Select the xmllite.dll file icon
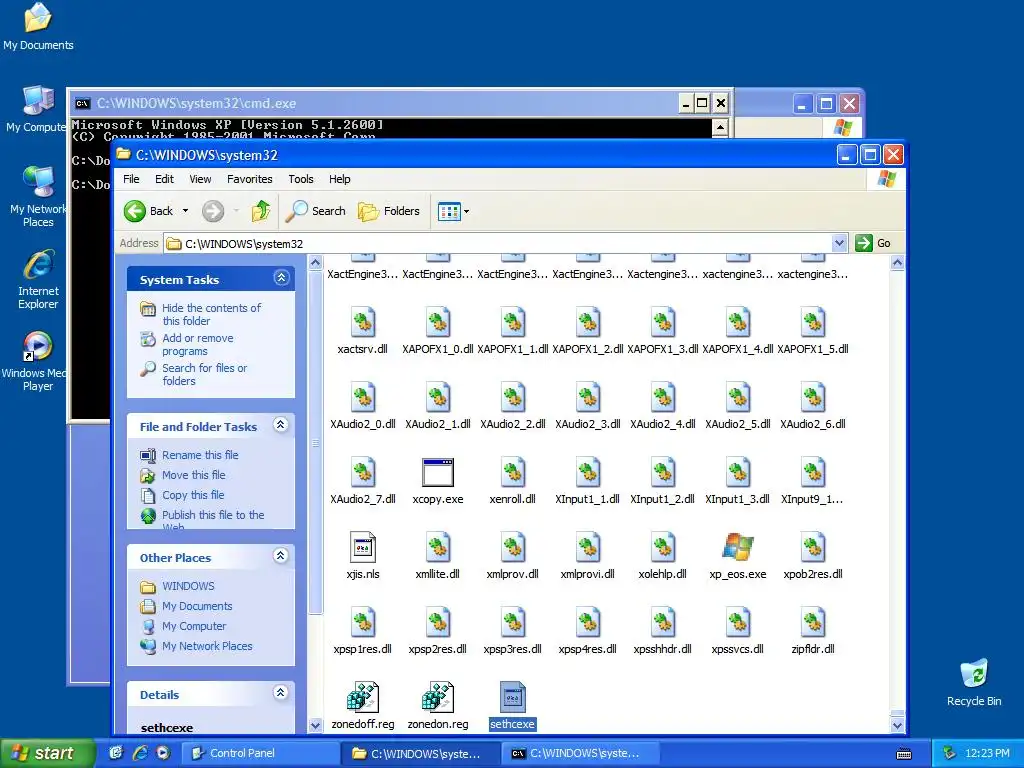This screenshot has height=768, width=1024. coord(438,547)
